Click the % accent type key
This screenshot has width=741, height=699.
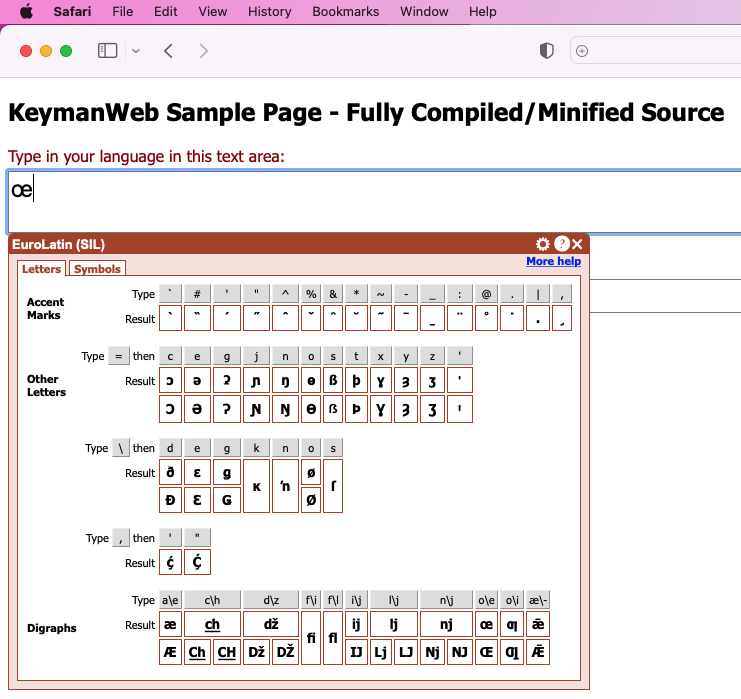pyautogui.click(x=311, y=293)
